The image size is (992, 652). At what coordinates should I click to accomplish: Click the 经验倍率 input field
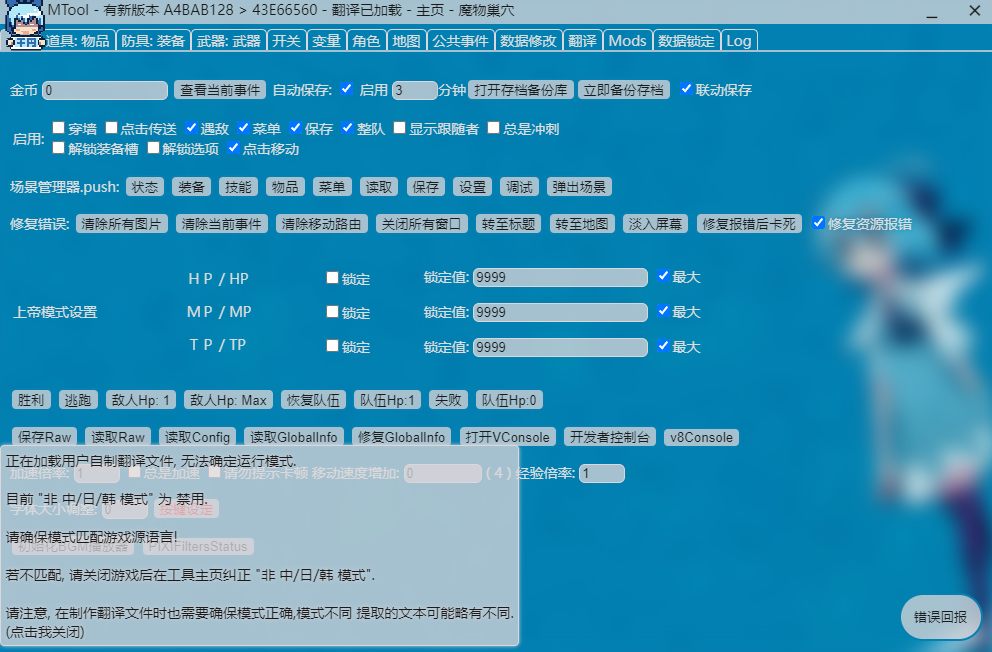(x=602, y=473)
